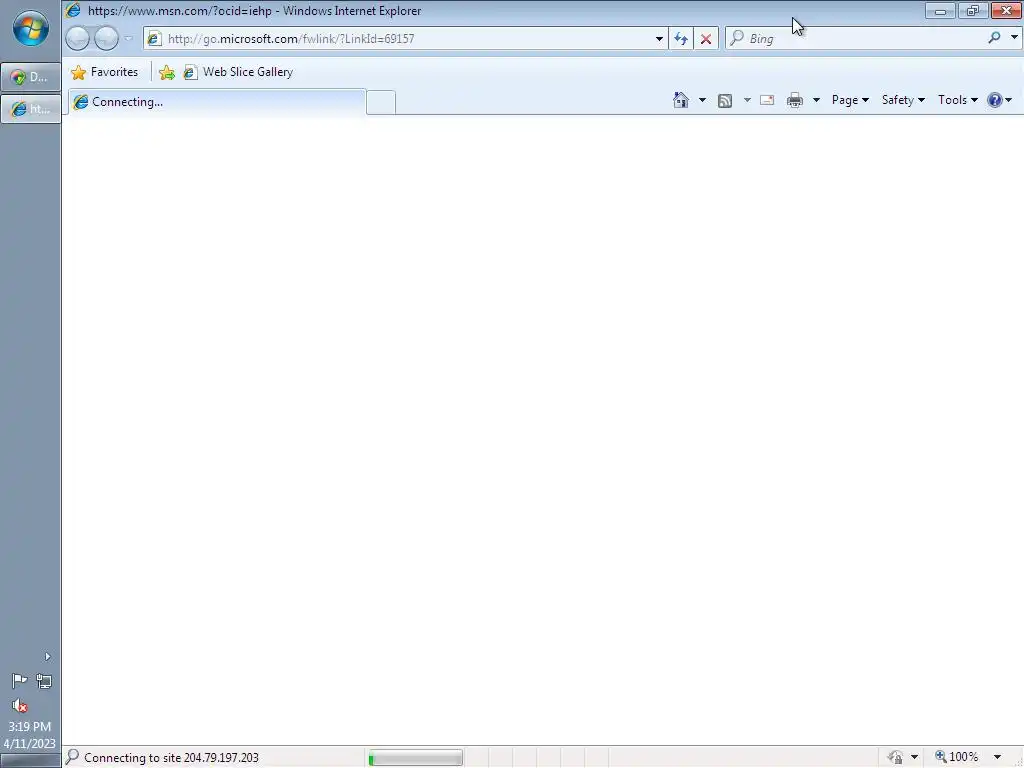Viewport: 1024px width, 768px height.
Task: Click the page icon in the address bar
Action: point(154,39)
